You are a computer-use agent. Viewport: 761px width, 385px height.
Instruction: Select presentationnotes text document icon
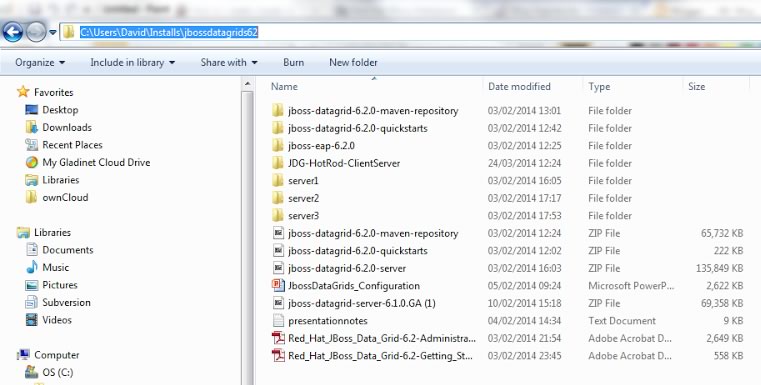278,320
